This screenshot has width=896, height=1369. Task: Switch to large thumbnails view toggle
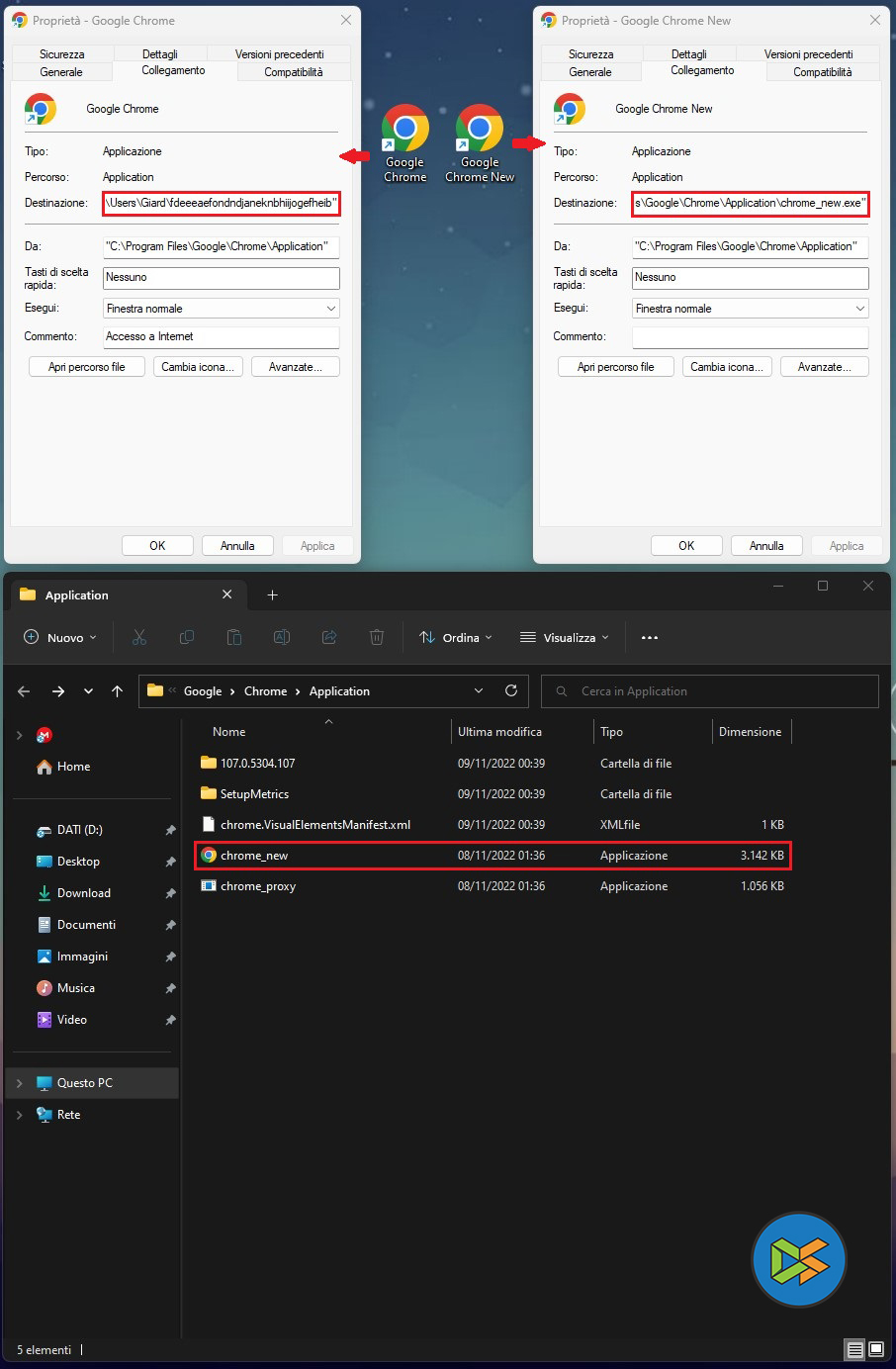click(876, 1349)
